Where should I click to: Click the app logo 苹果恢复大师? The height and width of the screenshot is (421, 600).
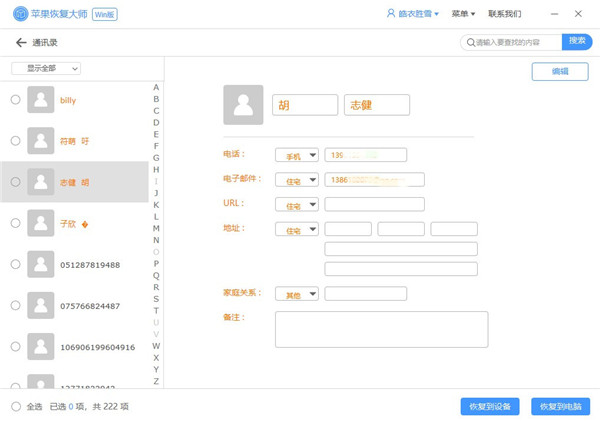coord(21,14)
